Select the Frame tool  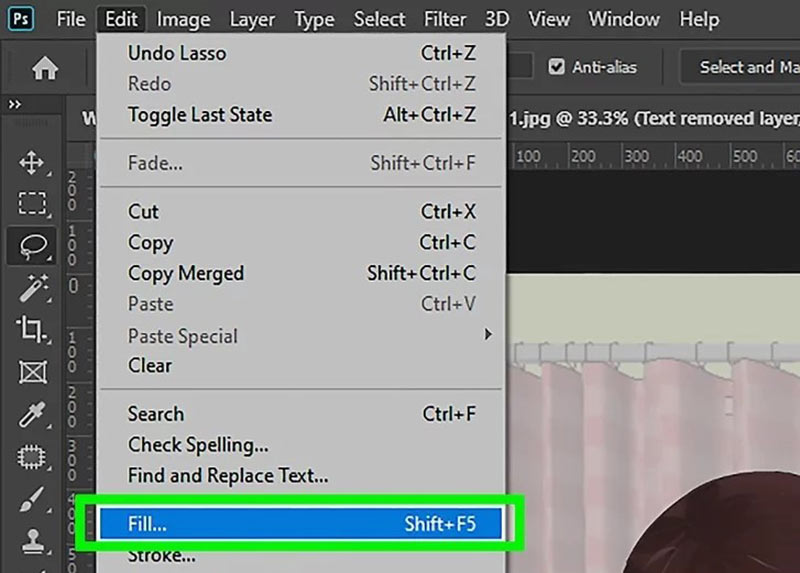[32, 372]
